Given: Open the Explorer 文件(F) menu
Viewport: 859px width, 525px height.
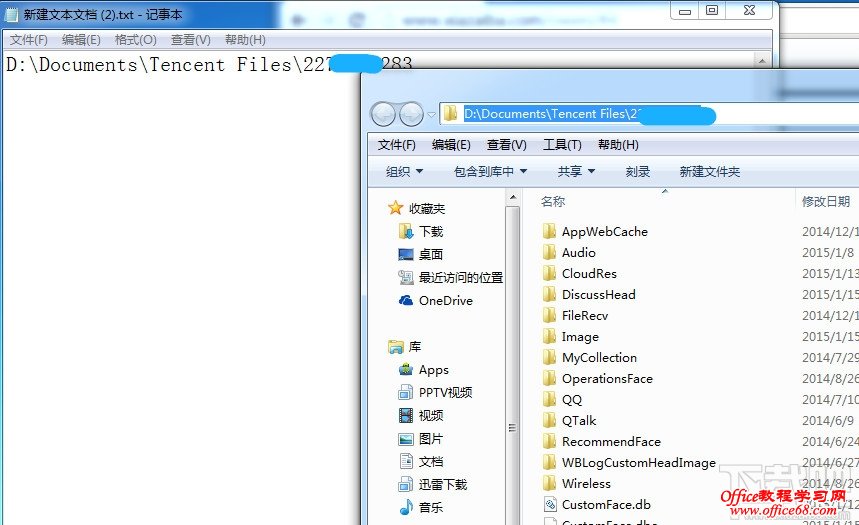Looking at the screenshot, I should click(396, 145).
